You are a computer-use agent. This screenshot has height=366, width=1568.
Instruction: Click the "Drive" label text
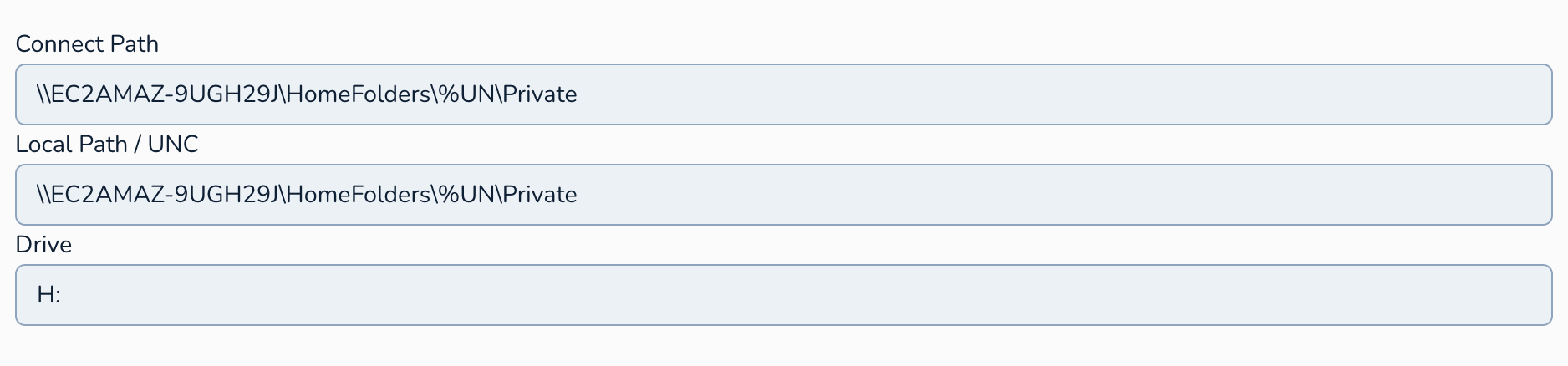(x=43, y=245)
